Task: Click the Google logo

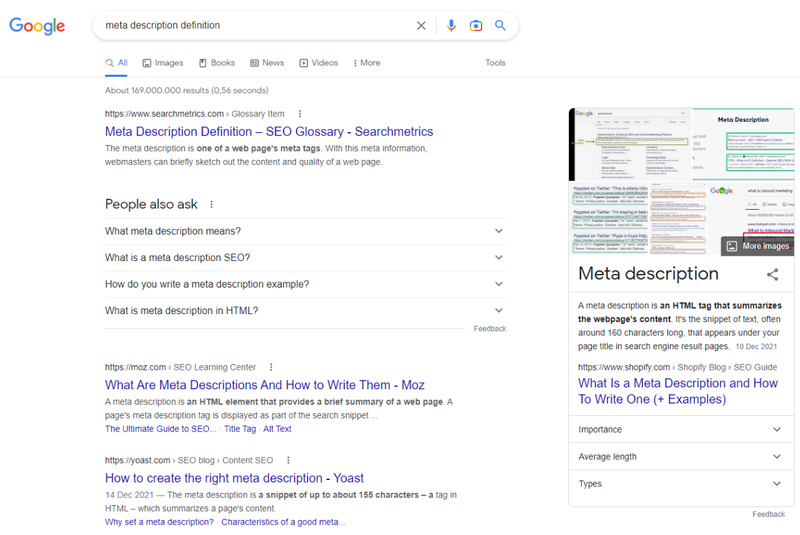Action: coord(37,26)
